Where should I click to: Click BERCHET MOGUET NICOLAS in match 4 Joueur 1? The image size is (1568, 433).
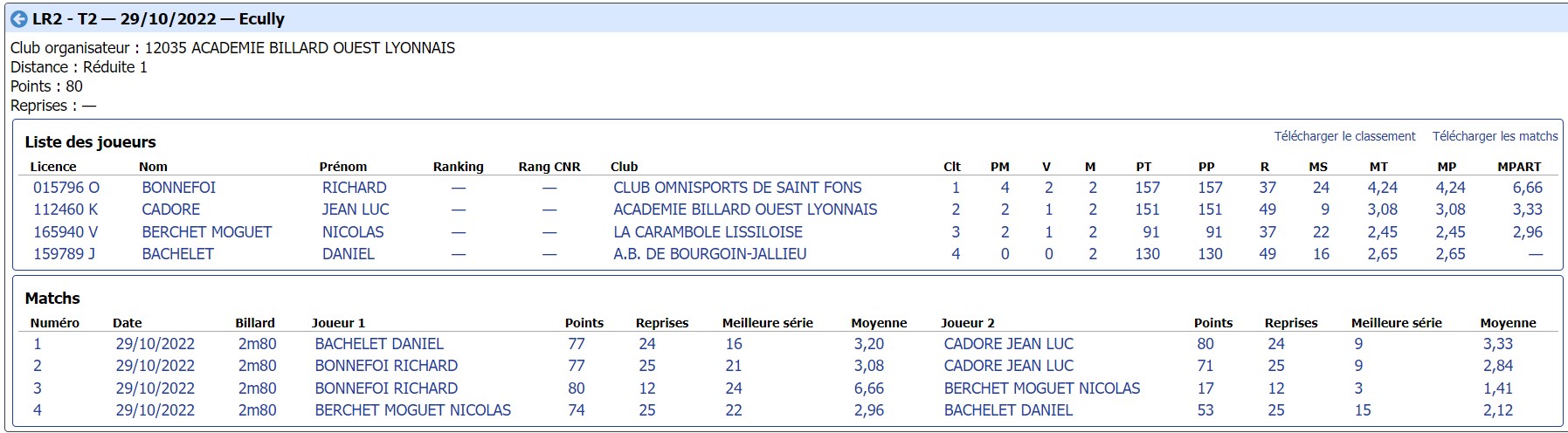point(412,410)
